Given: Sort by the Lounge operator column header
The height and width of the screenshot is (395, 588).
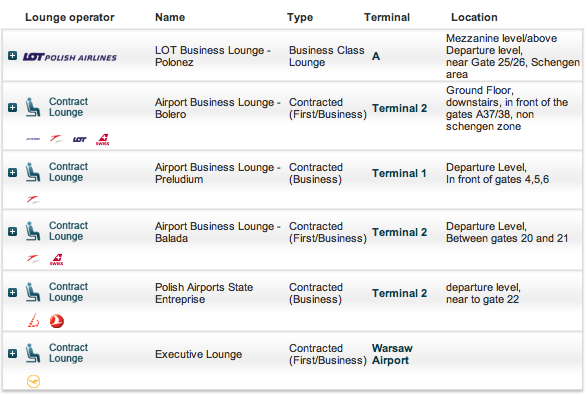Looking at the screenshot, I should (x=69, y=17).
